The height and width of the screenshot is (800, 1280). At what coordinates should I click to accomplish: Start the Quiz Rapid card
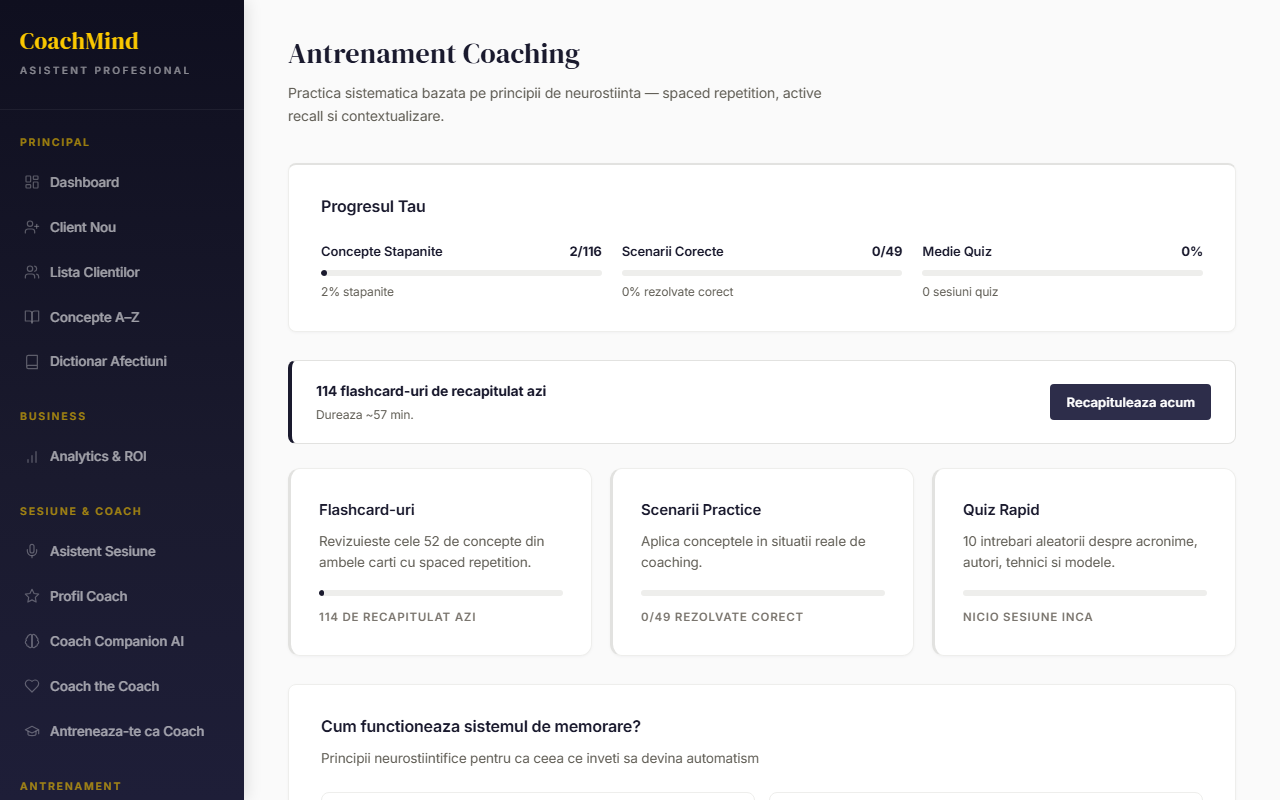pyautogui.click(x=1084, y=562)
